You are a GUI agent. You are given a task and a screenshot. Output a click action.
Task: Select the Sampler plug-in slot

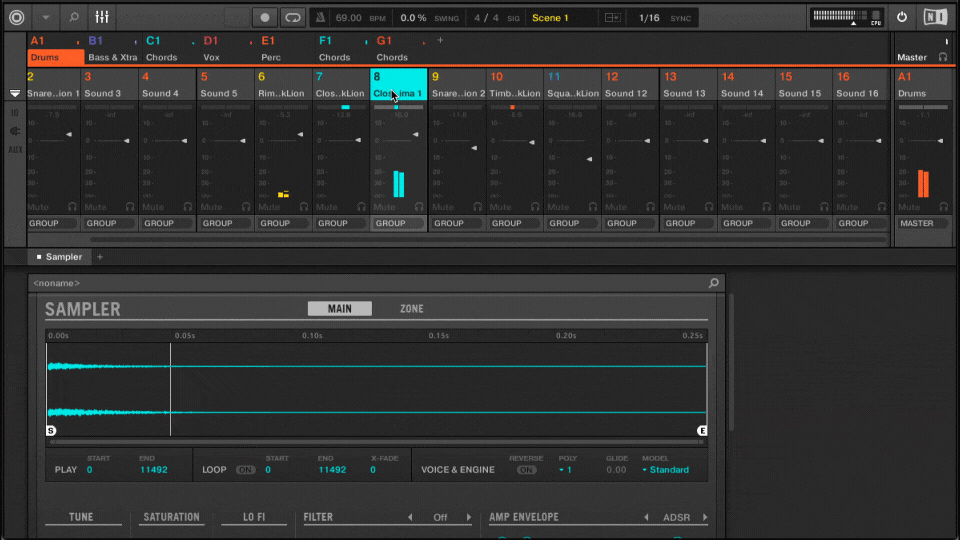tap(60, 257)
